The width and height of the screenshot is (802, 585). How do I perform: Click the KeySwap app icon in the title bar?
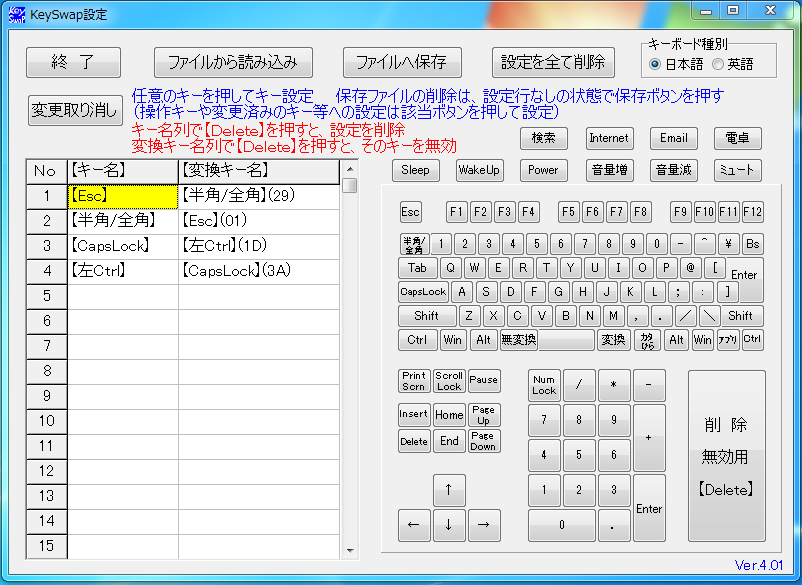pyautogui.click(x=17, y=15)
